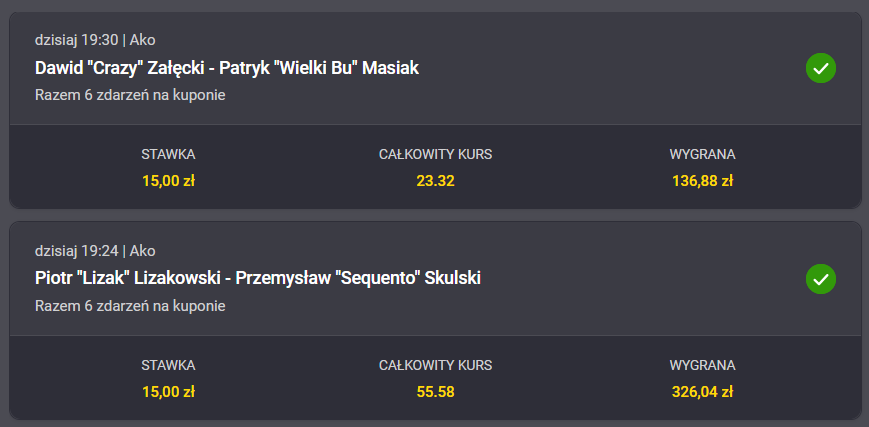Click the green checkmark on the Załęcki - Masiak coupon
869x427 pixels.
pos(820,68)
